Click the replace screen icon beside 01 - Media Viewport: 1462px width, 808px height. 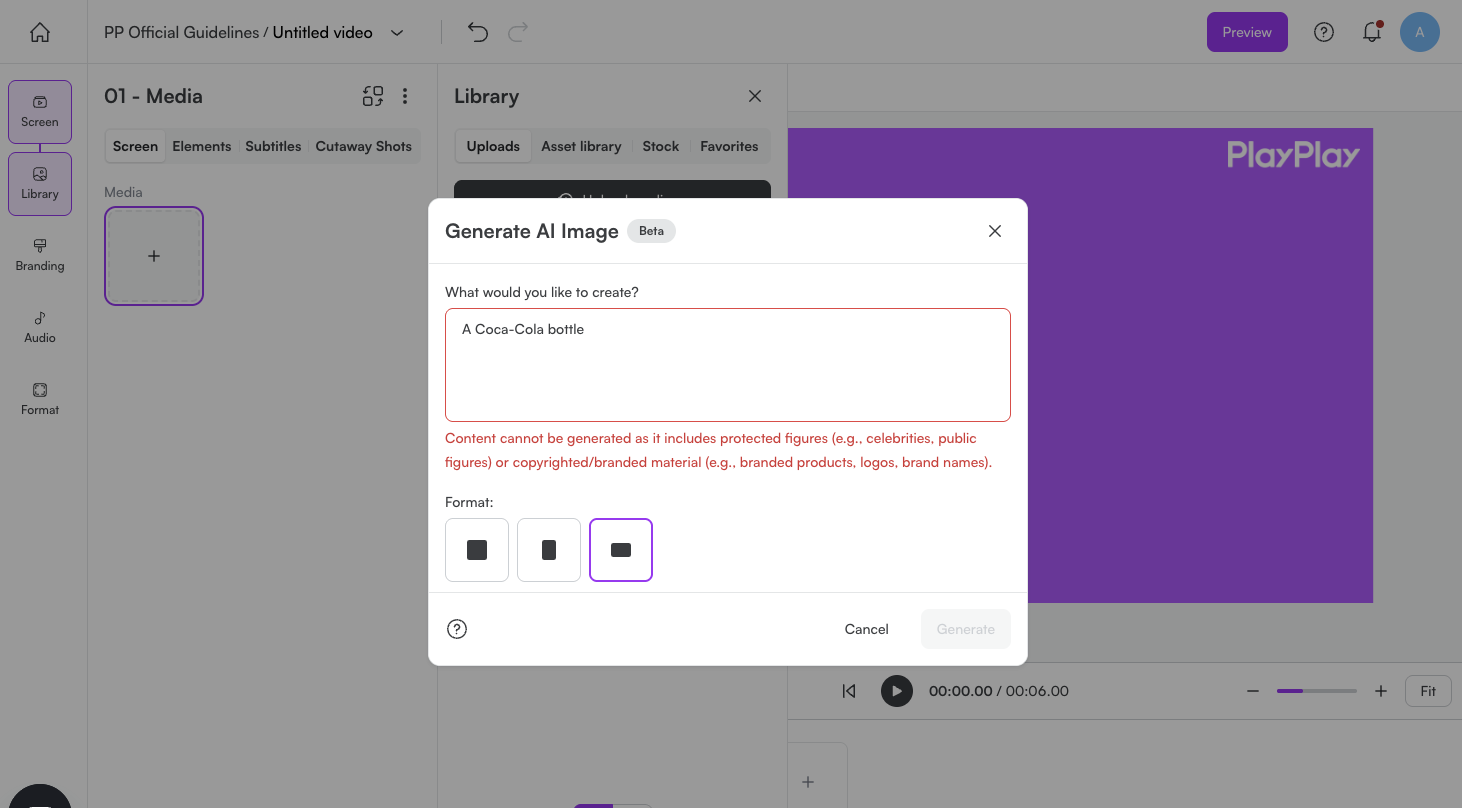coord(373,96)
